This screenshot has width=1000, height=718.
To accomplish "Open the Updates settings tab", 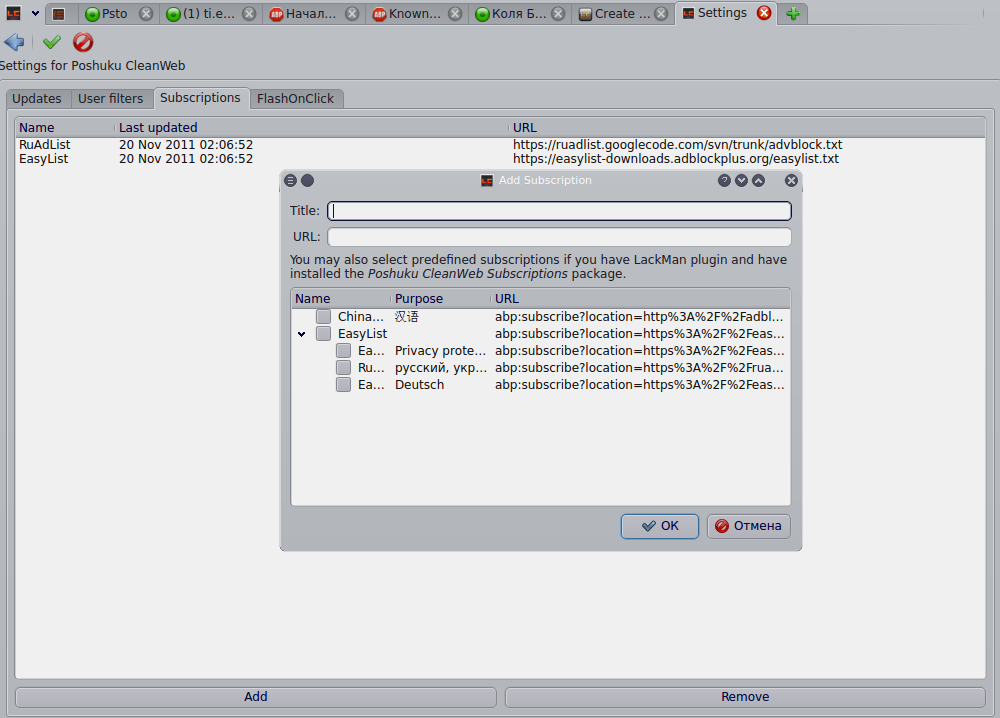I will click(37, 99).
